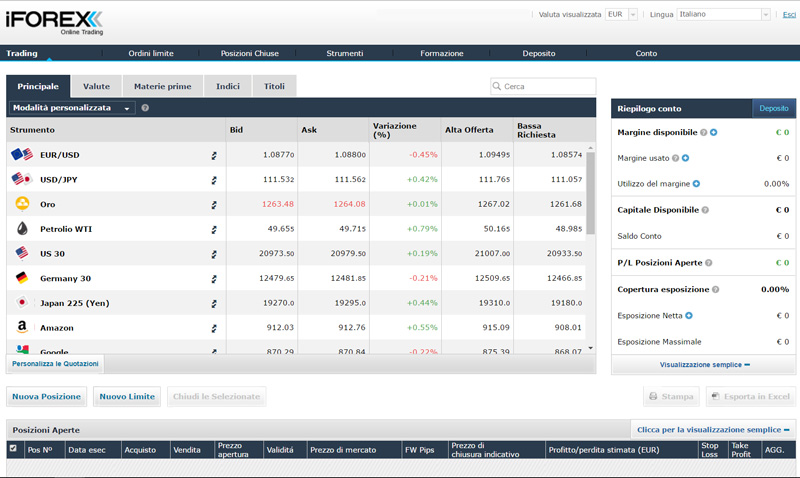Switch to the Indici tab
Viewport: 800px width, 478px height.
(228, 86)
